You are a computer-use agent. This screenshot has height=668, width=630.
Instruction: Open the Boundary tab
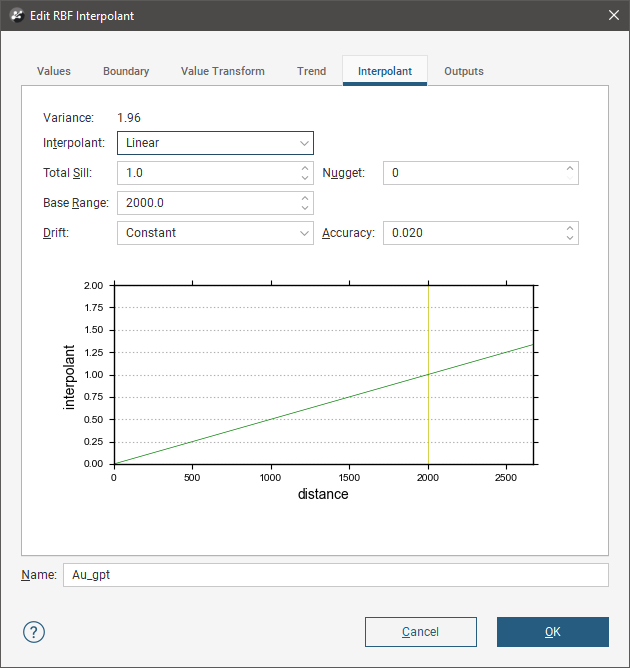(126, 71)
